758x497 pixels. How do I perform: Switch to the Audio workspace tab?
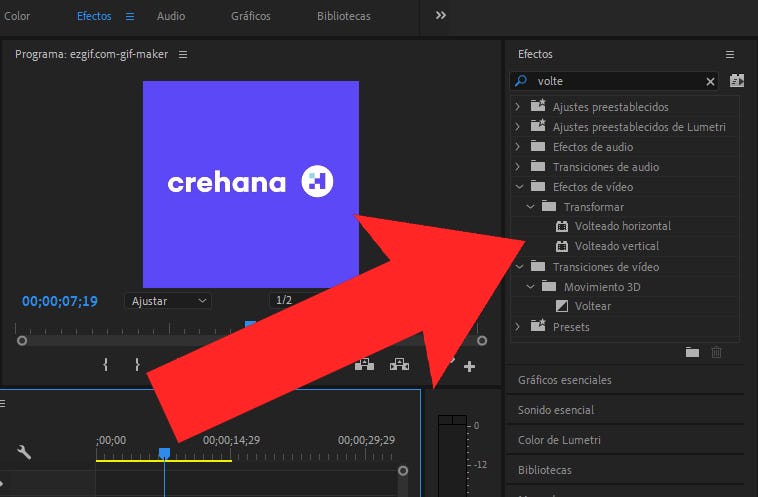click(x=171, y=16)
